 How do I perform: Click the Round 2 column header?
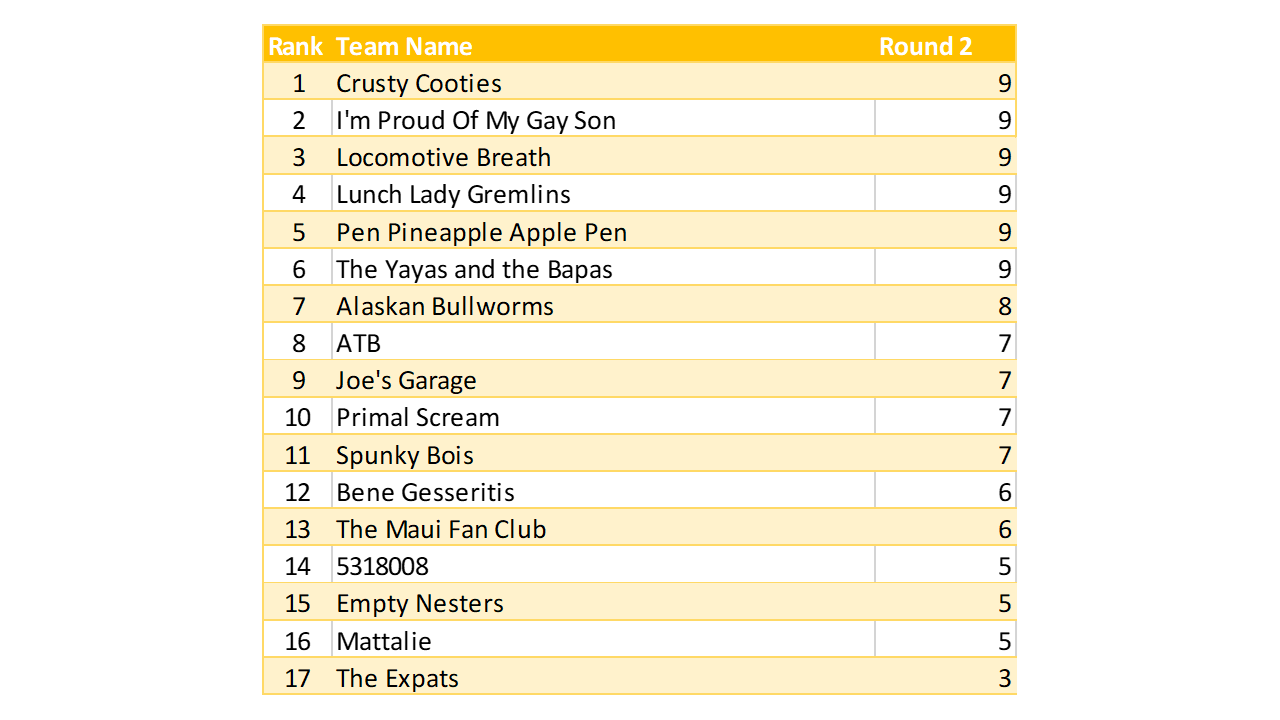(x=925, y=46)
